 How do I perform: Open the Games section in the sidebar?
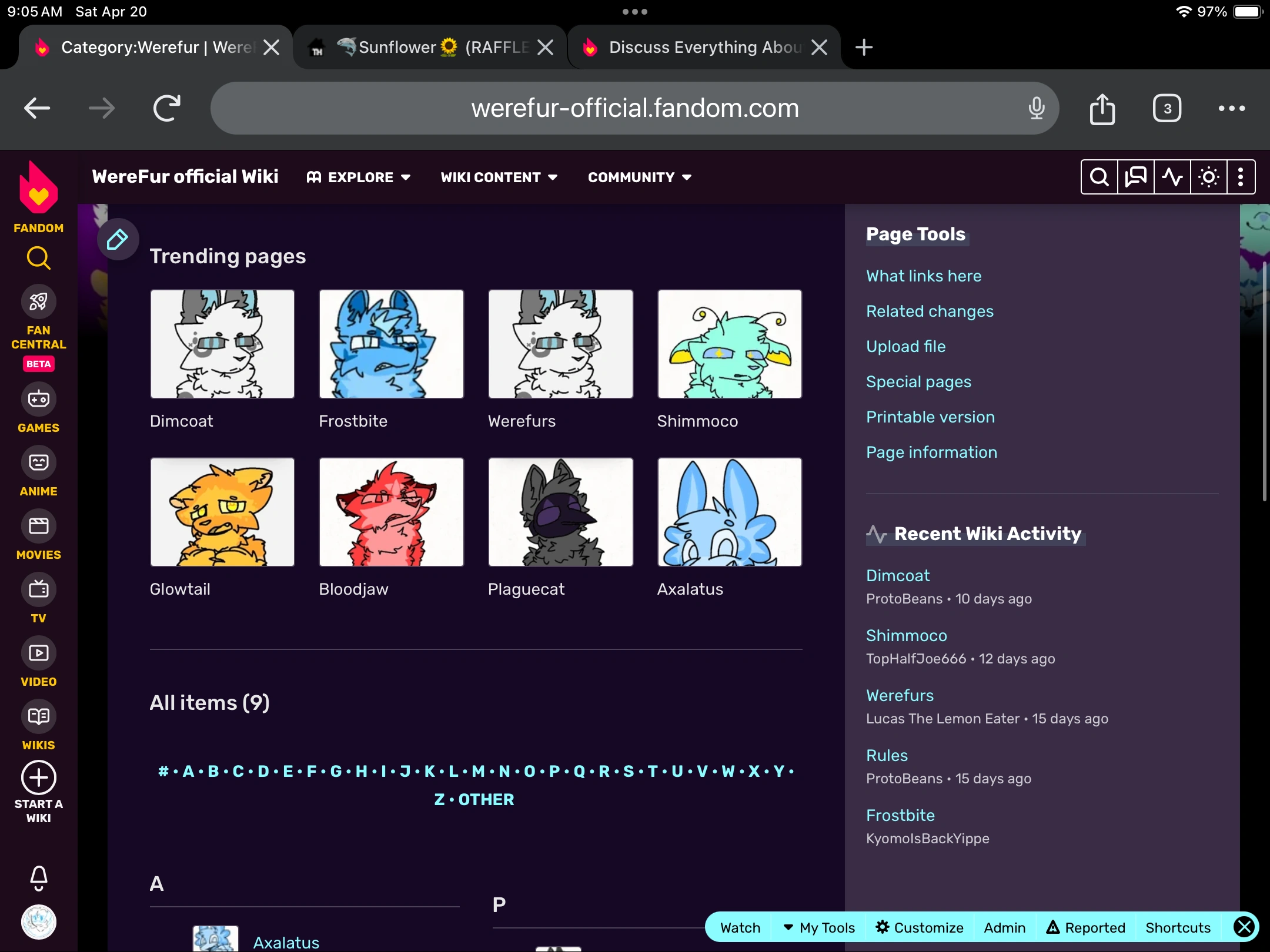(38, 398)
